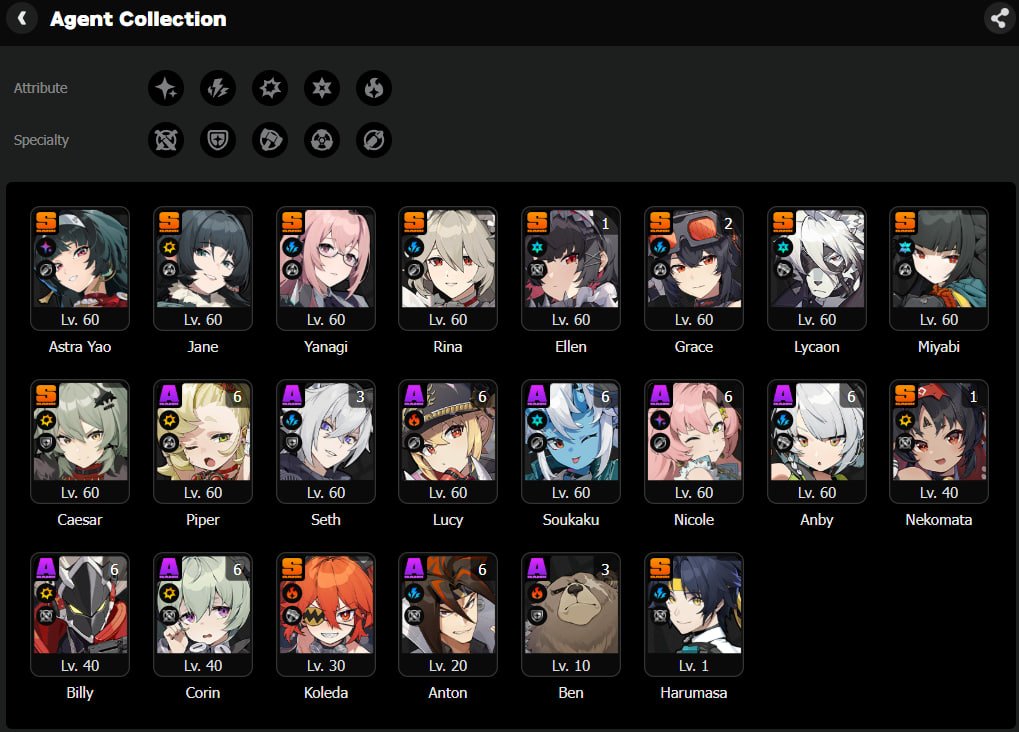Go back using the left arrow

(22, 18)
